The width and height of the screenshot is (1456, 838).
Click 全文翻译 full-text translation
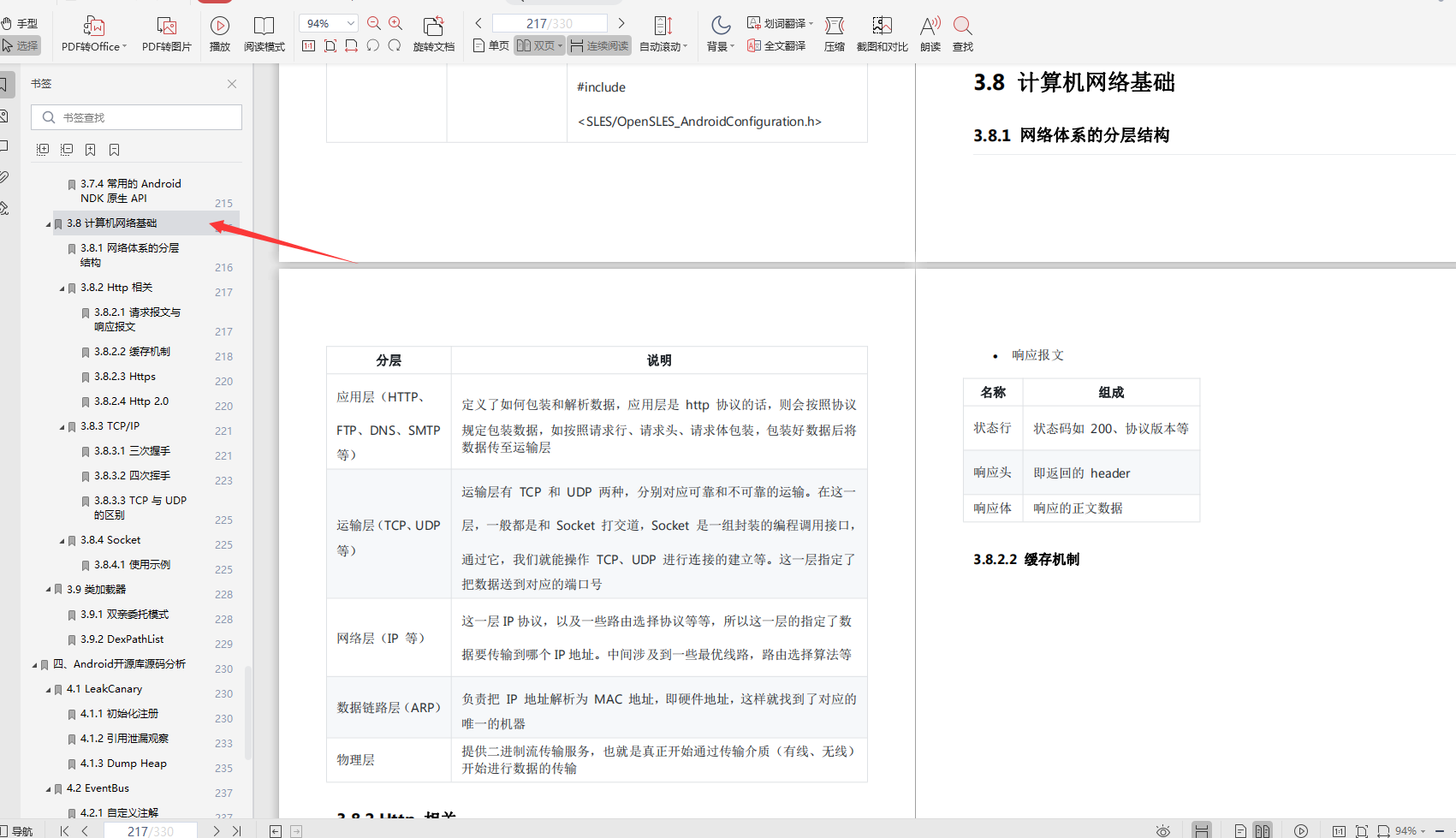(x=776, y=45)
